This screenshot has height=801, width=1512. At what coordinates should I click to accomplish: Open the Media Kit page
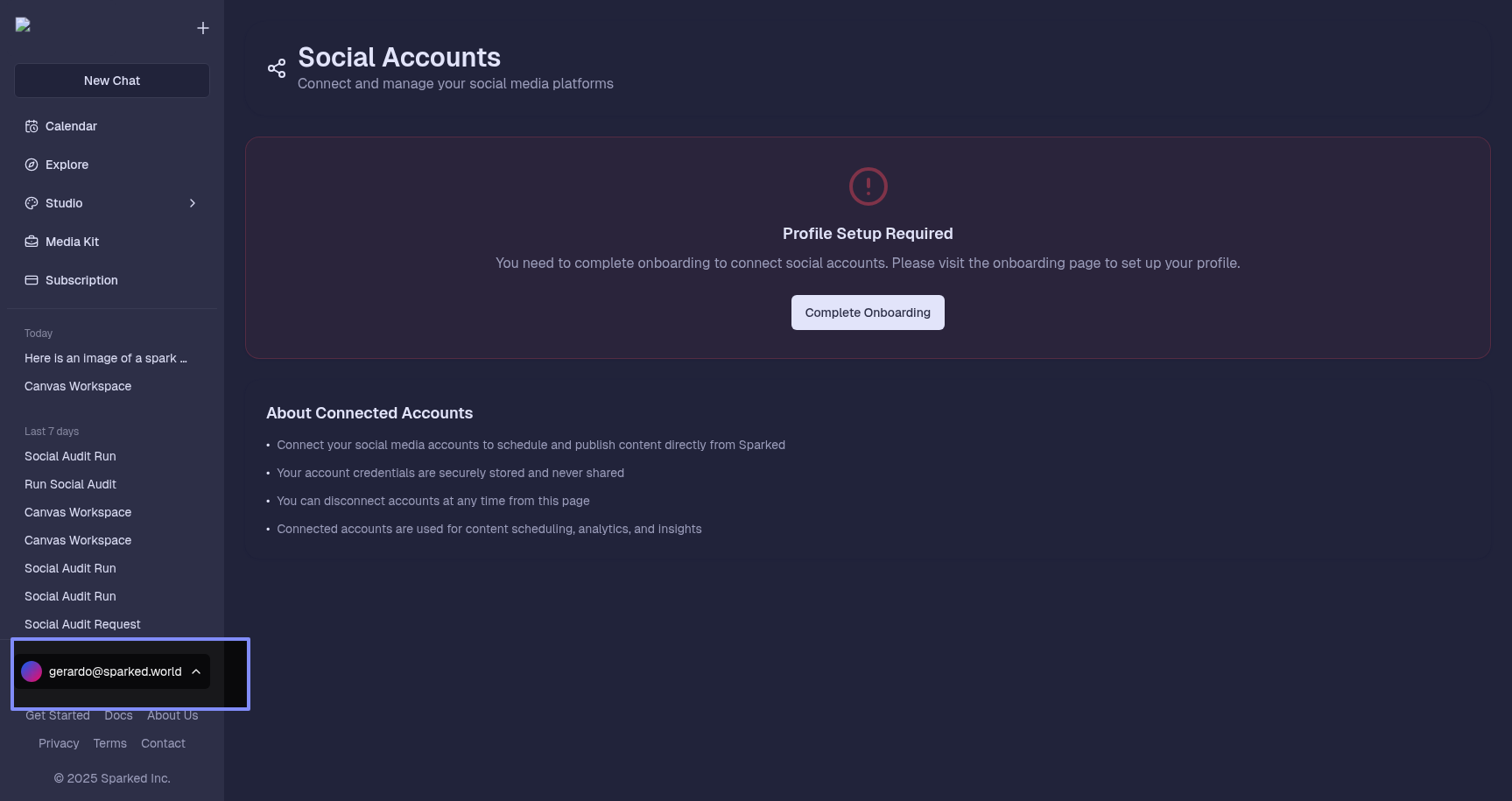pos(72,242)
